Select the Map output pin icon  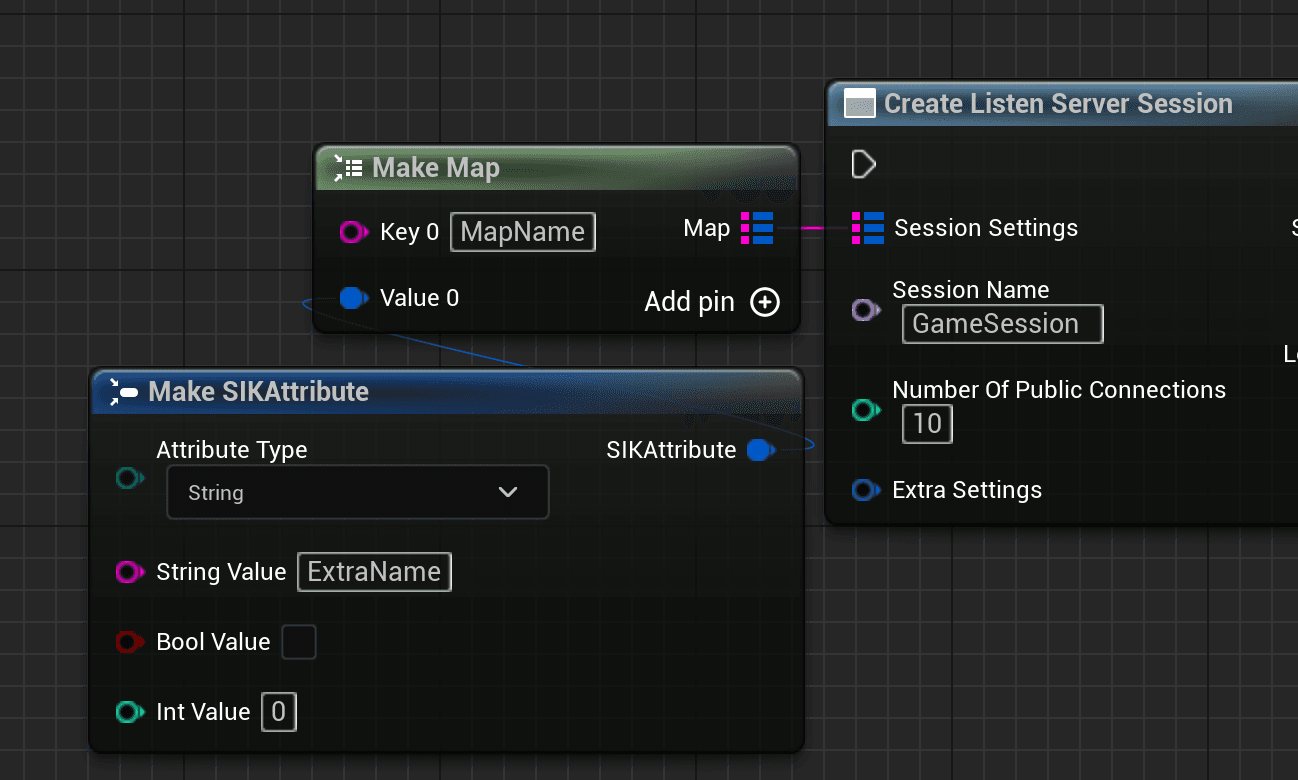click(x=757, y=228)
